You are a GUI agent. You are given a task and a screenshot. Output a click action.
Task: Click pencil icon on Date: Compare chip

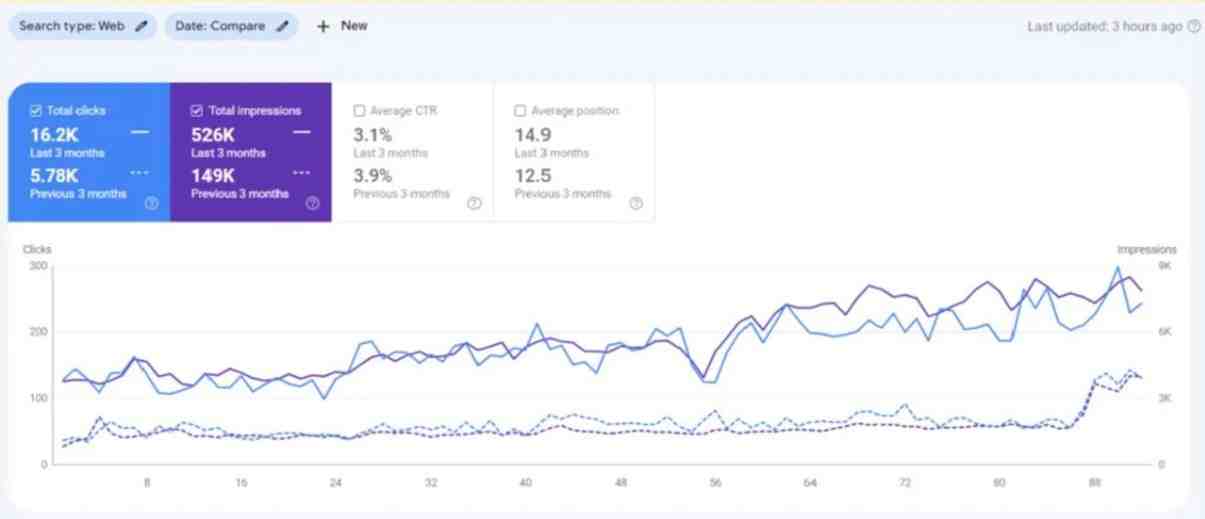point(282,27)
